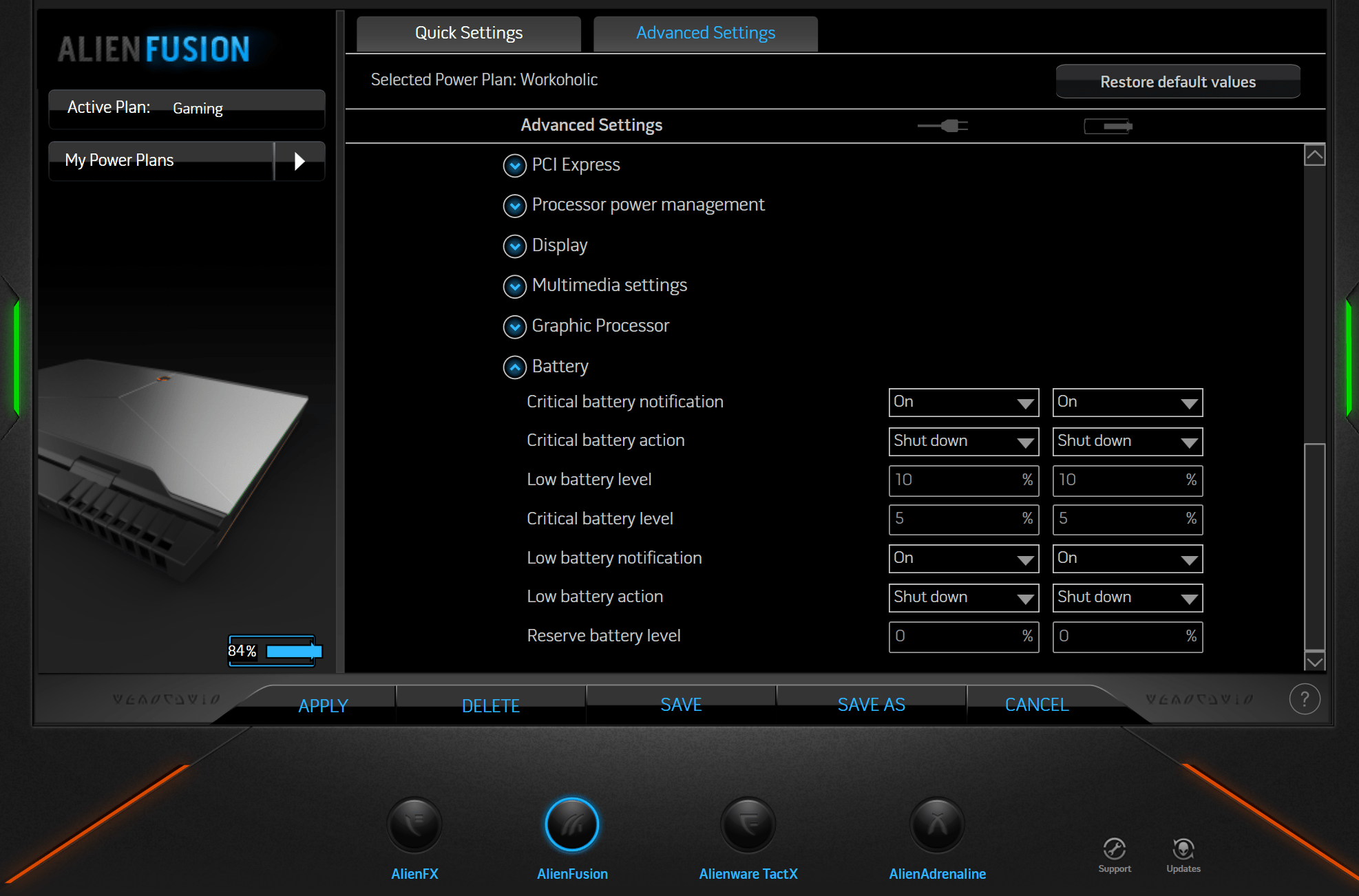
Task: Expand the My Power Plans list
Action: point(299,160)
